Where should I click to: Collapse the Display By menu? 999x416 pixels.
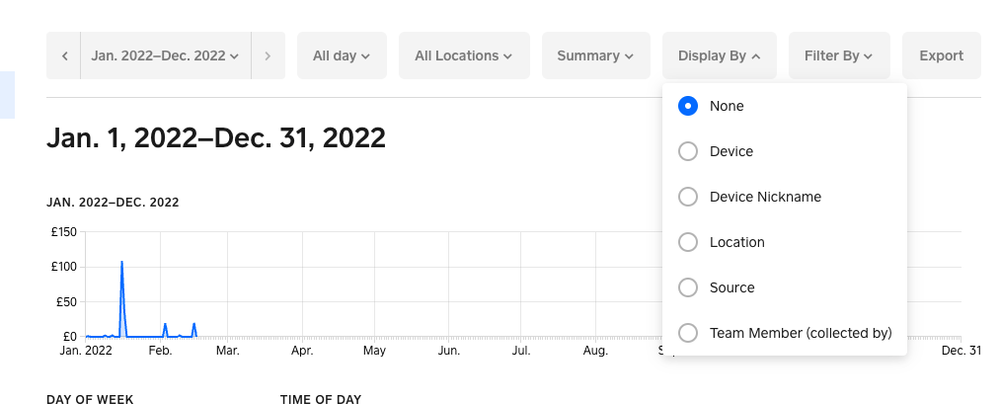pos(719,56)
